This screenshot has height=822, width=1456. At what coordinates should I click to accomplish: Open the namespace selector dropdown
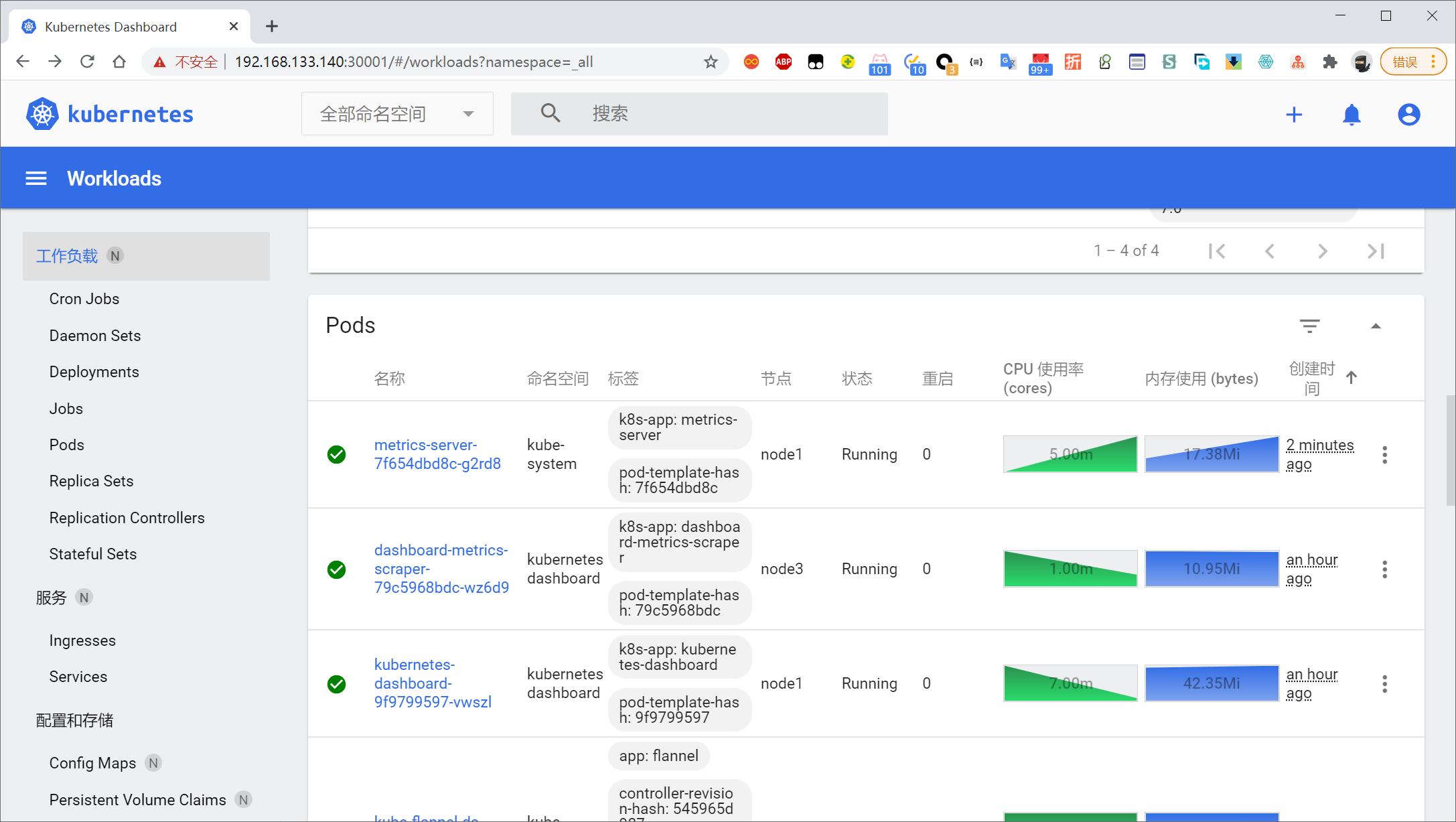tap(397, 114)
